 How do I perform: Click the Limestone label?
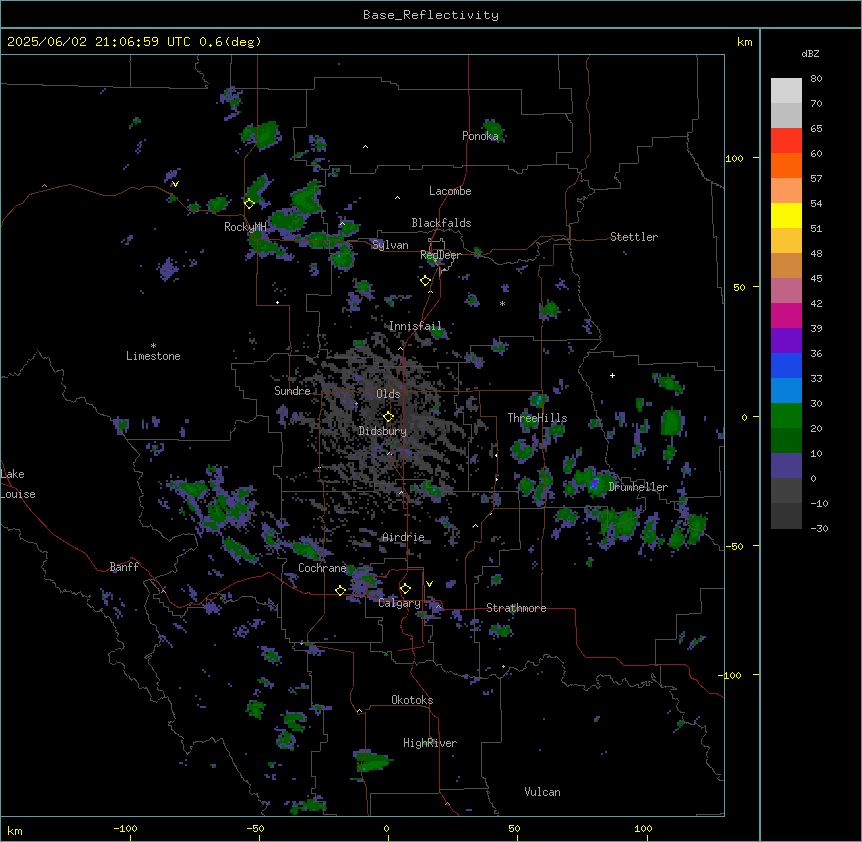tap(153, 356)
